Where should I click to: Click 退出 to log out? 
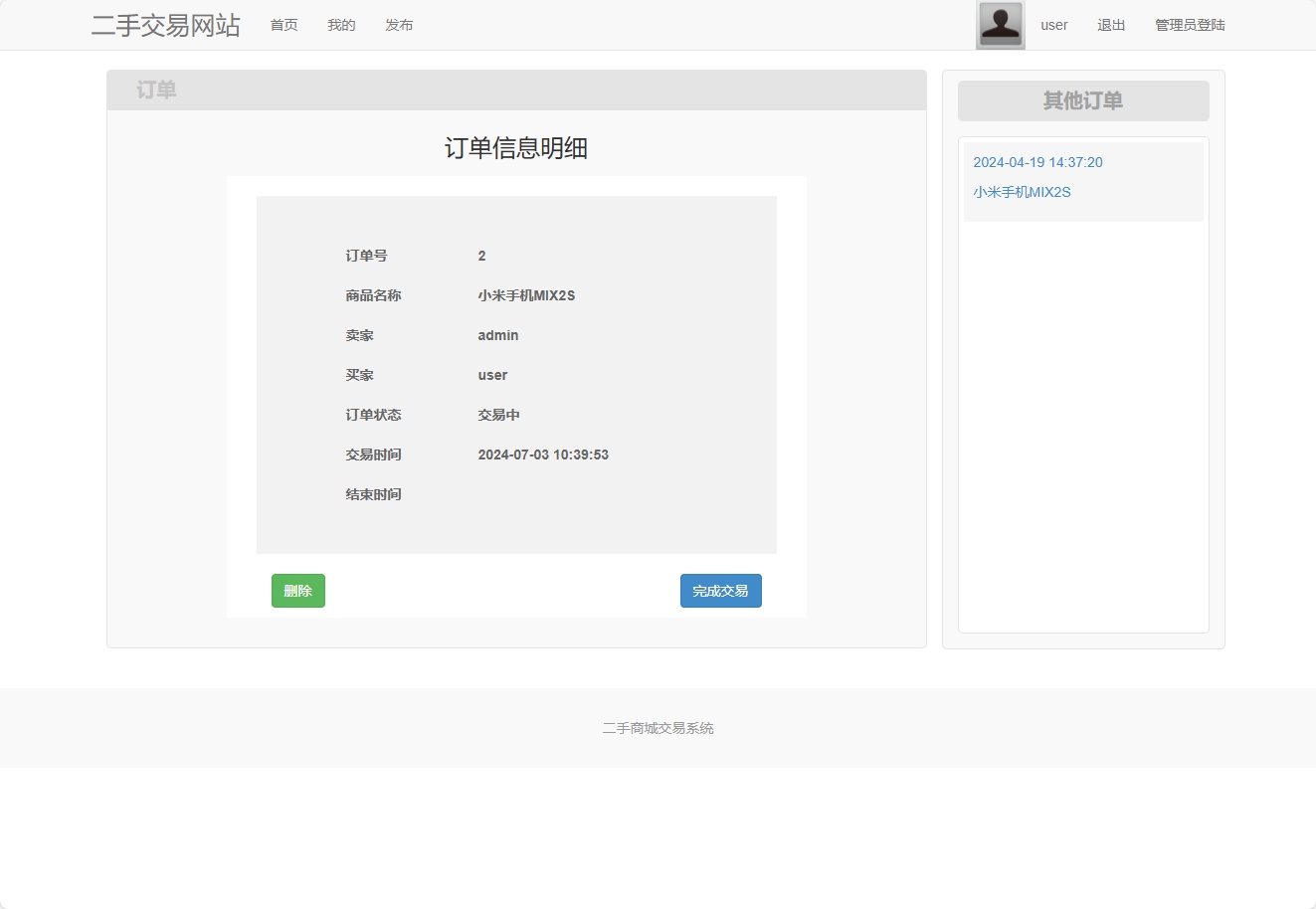[1110, 25]
